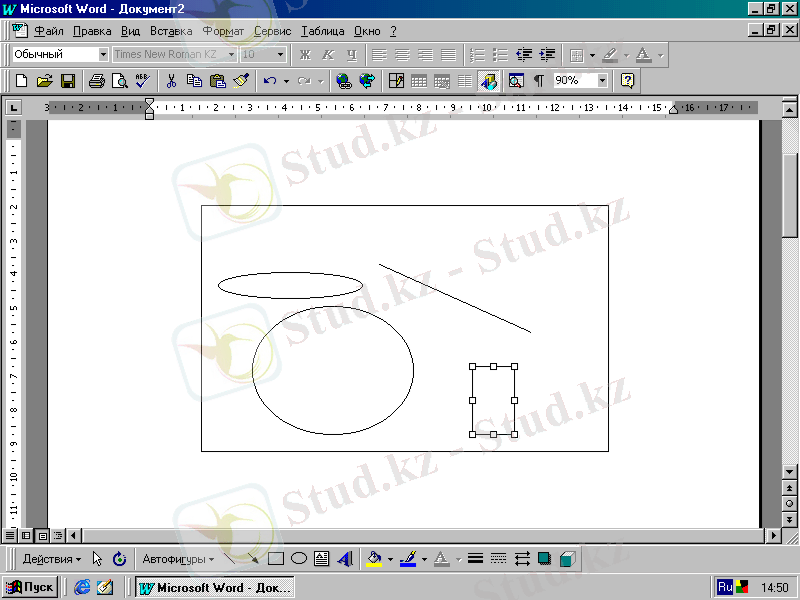Open the 3-D effects tool
Viewport: 800px width, 600px height.
pos(567,559)
